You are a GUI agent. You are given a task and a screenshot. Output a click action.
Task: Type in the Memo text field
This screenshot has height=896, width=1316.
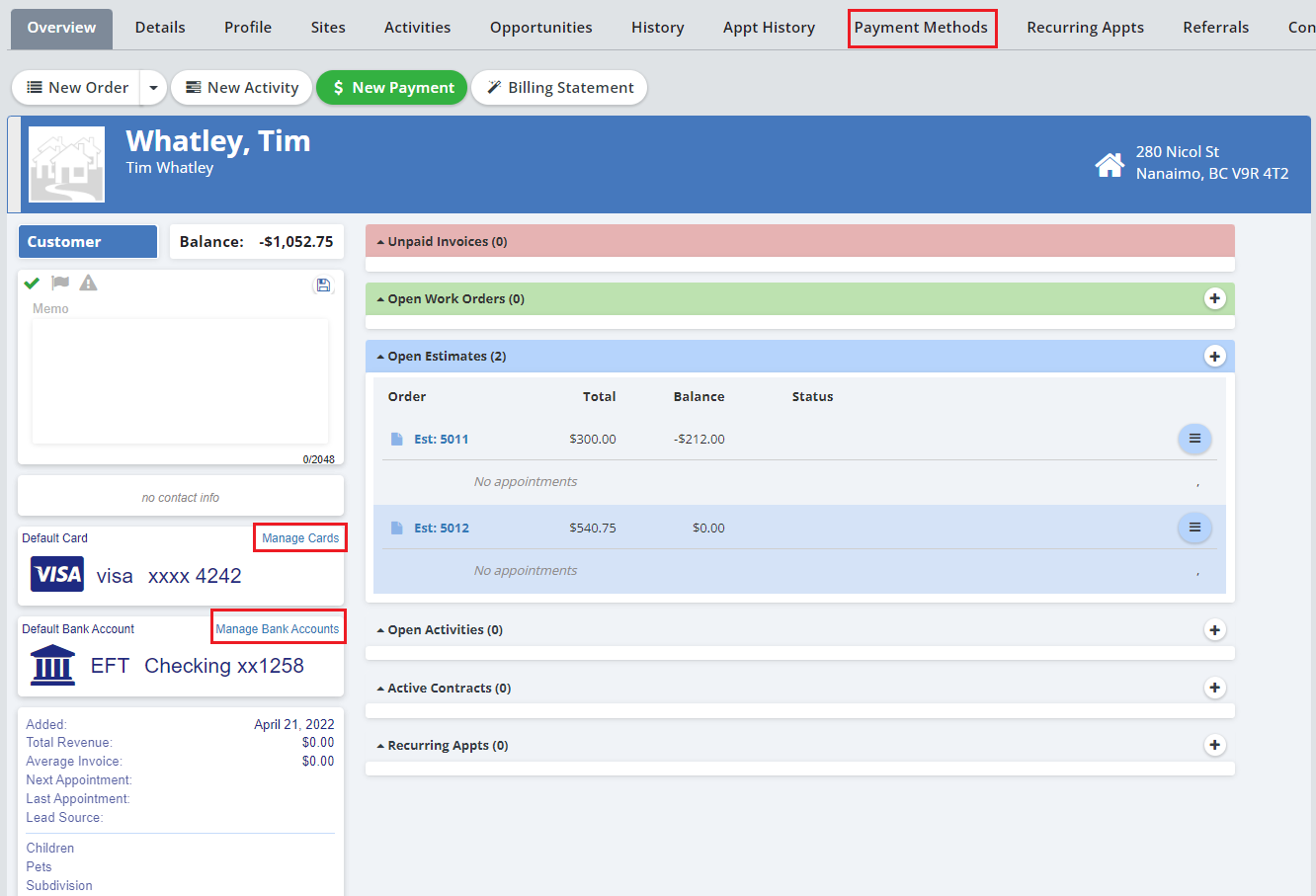(x=180, y=380)
